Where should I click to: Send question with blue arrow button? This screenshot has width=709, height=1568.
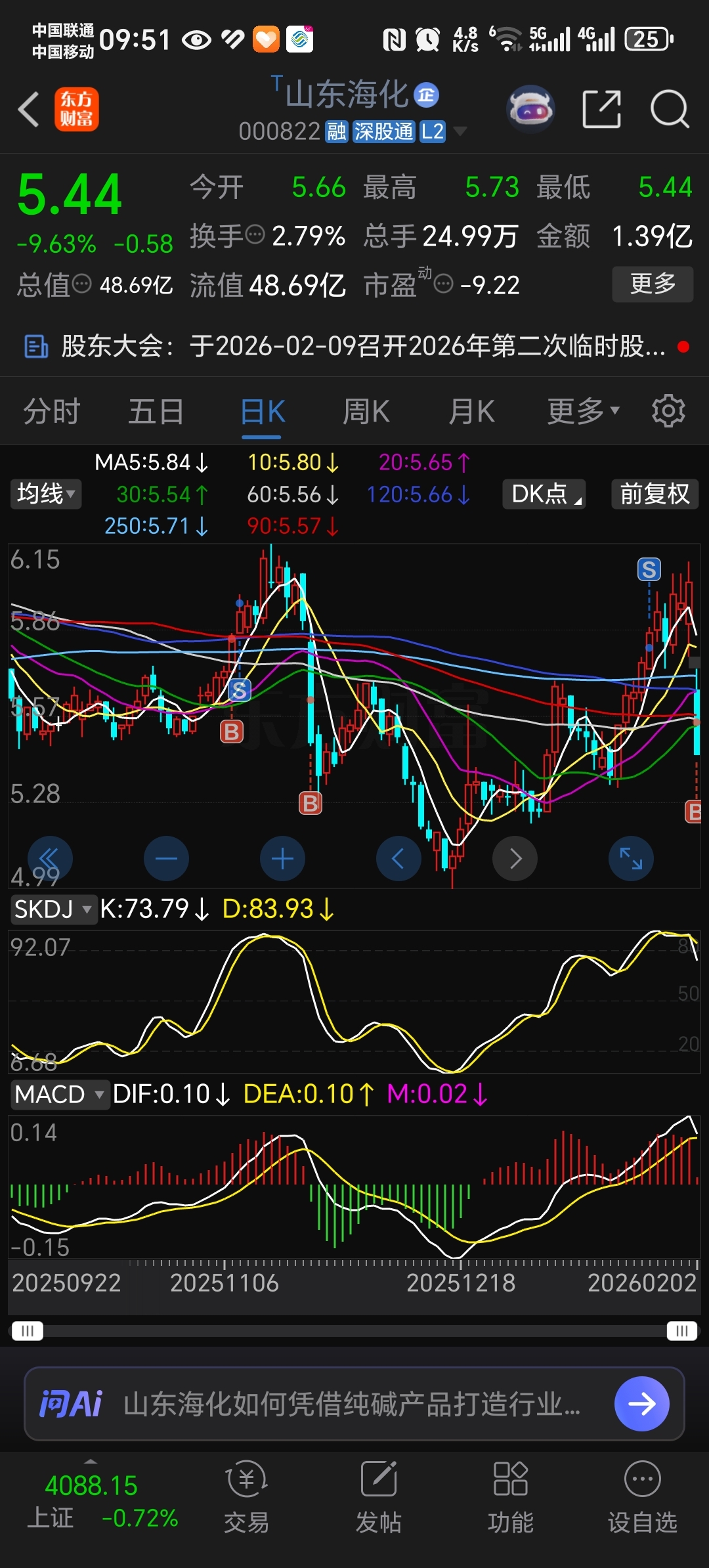click(x=642, y=1404)
